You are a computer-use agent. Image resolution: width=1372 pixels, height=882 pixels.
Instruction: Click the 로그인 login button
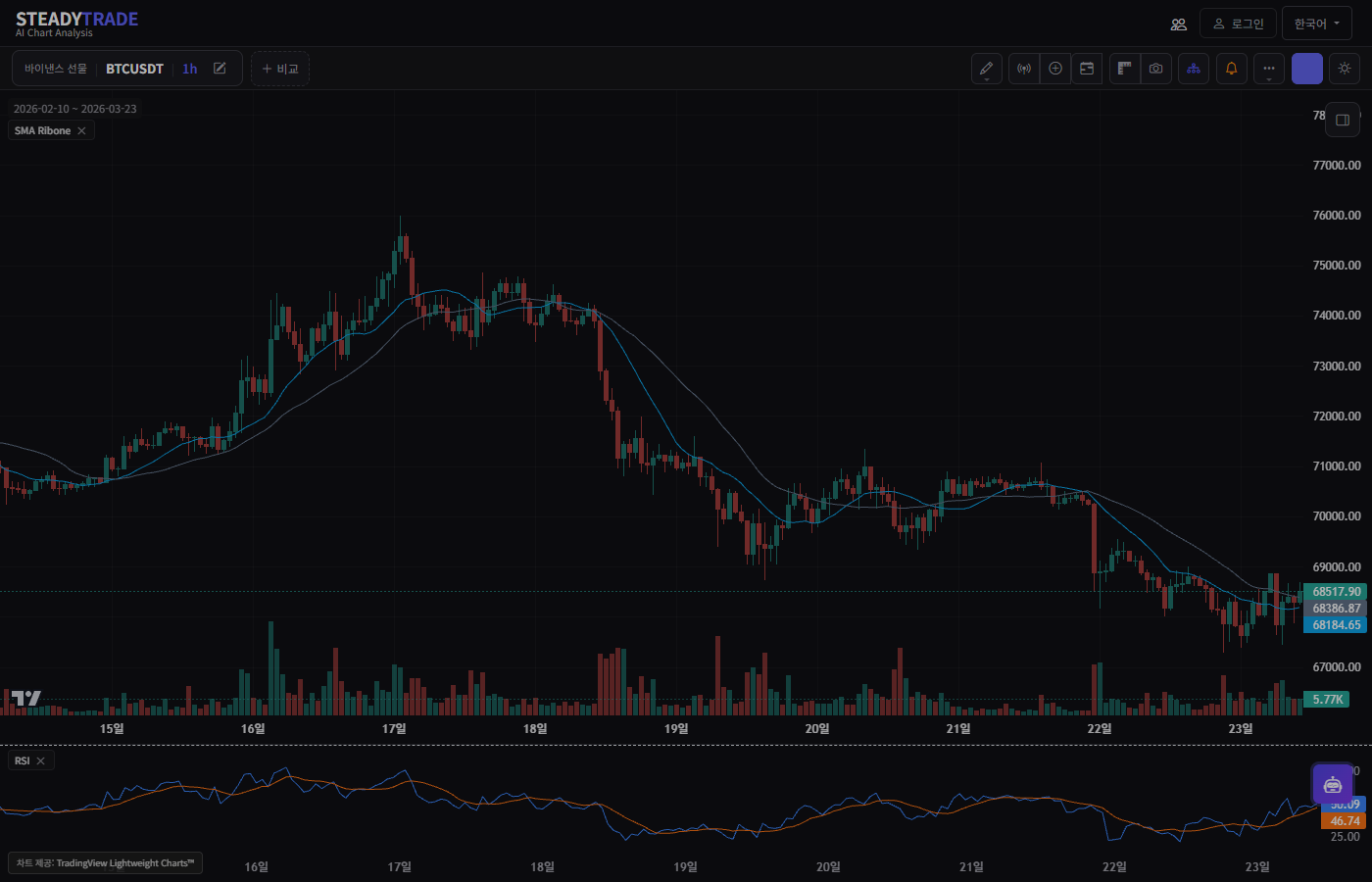[x=1239, y=24]
